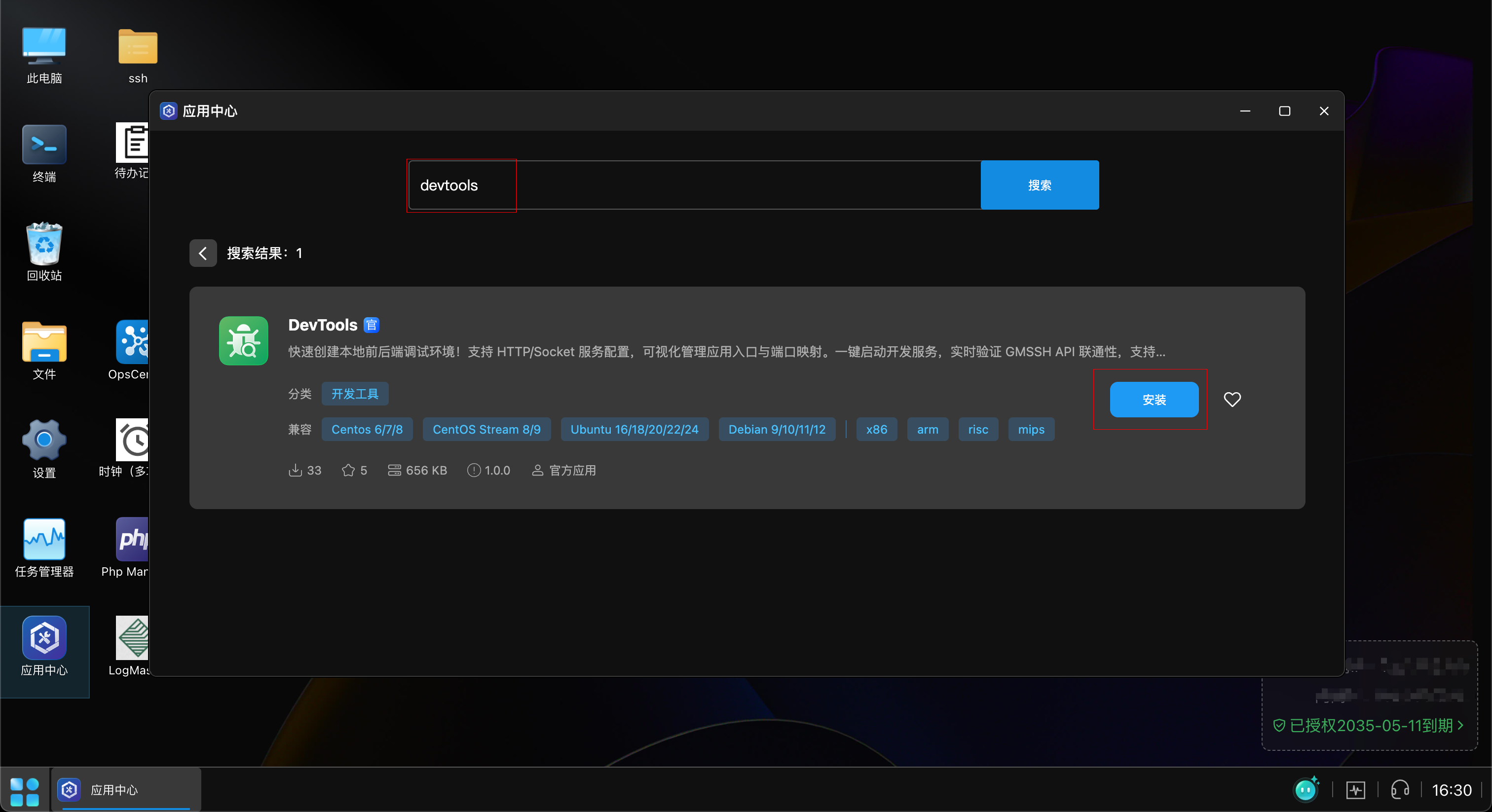Viewport: 1492px width, 812px height.
Task: Click the risc architecture tag
Action: click(x=978, y=429)
